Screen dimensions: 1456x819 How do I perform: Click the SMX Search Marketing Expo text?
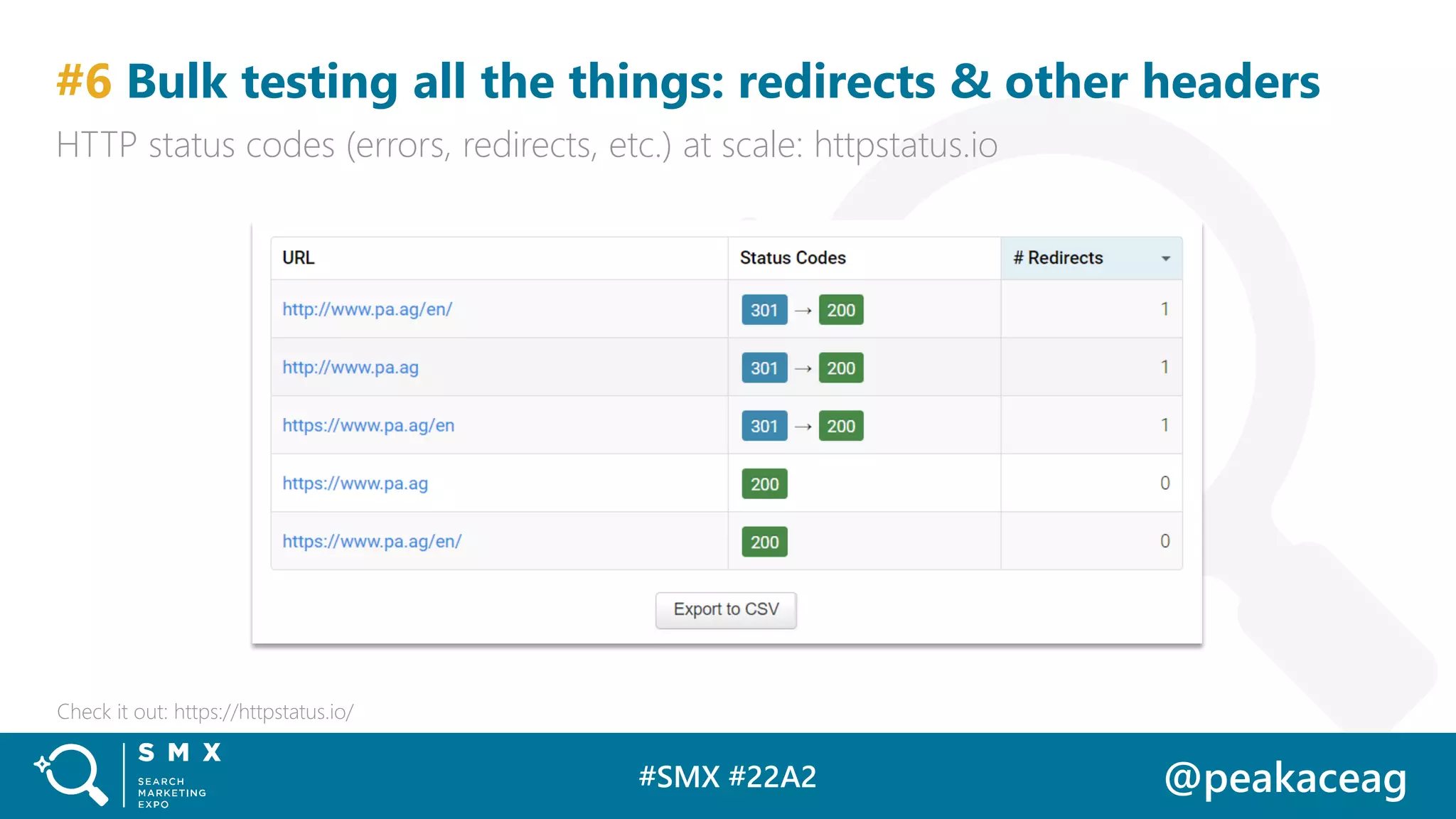[x=179, y=775]
